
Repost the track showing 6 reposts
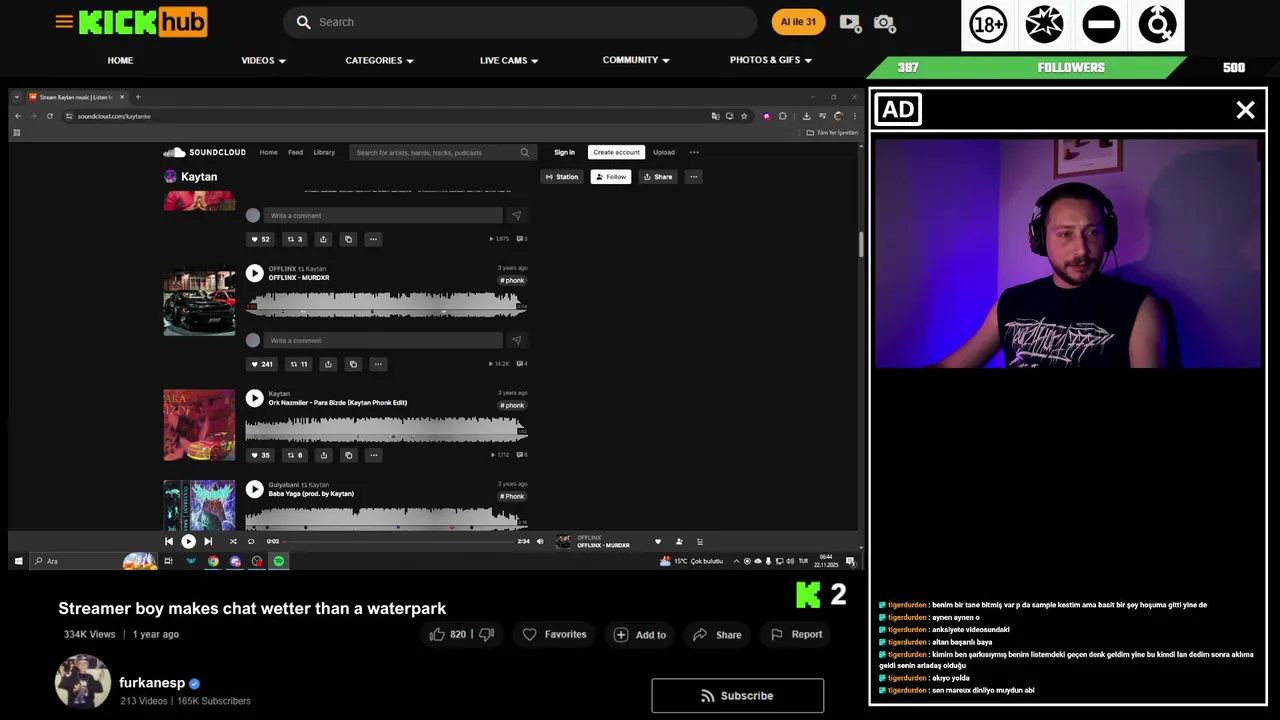(295, 455)
